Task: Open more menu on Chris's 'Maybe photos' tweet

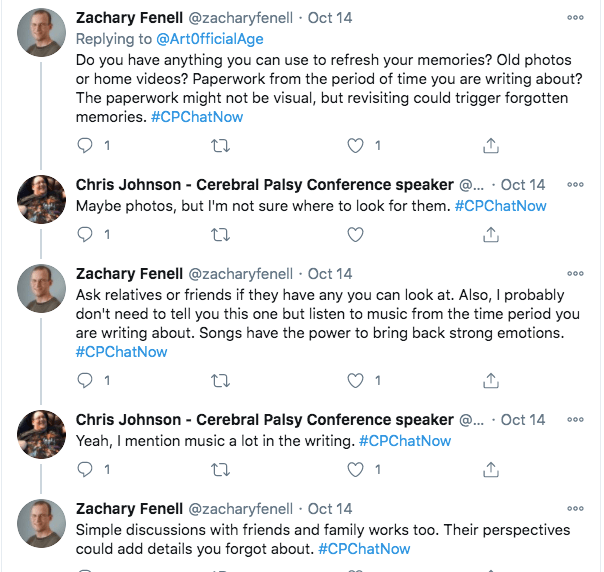Action: tap(575, 185)
